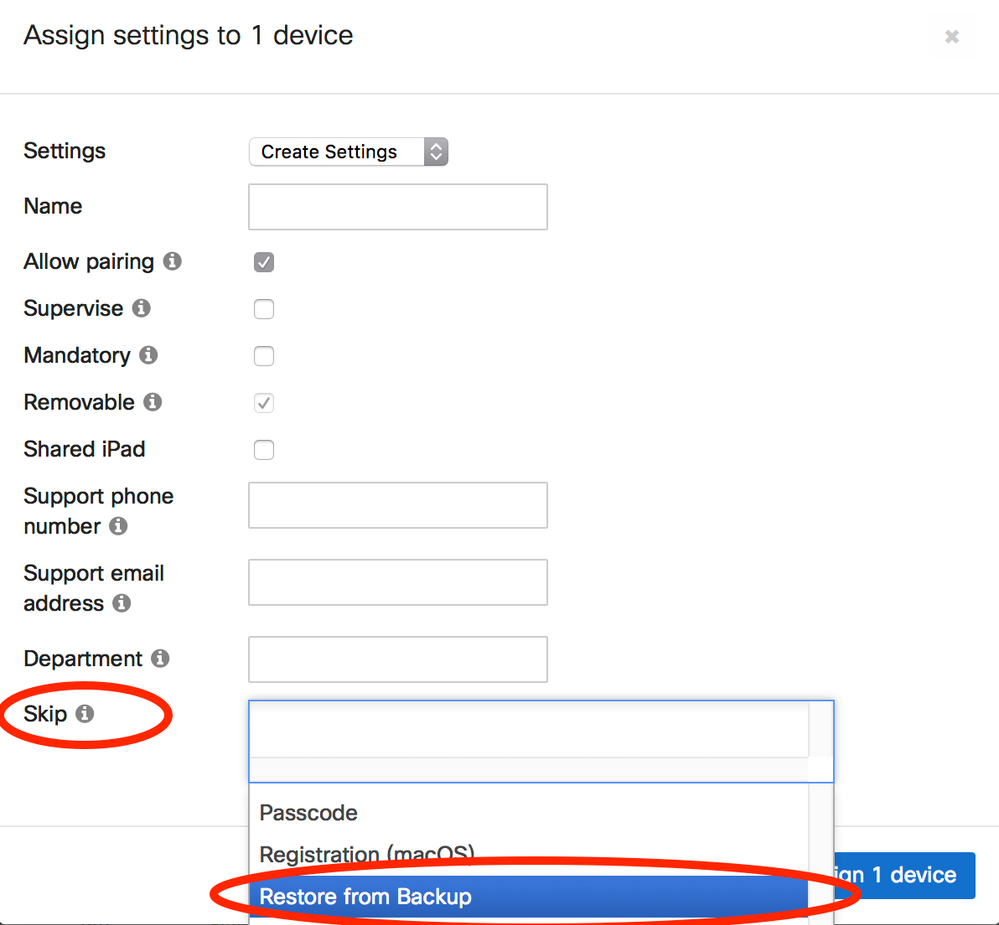
Task: Click info icon beside Removable label
Action: (152, 402)
